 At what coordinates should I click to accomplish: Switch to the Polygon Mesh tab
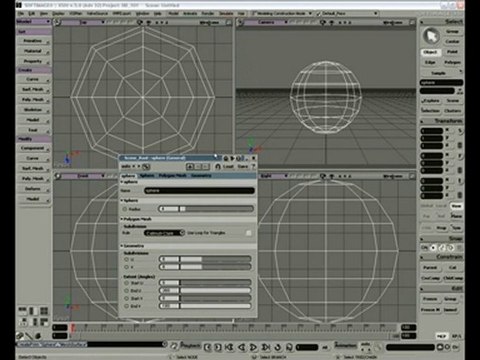point(172,176)
